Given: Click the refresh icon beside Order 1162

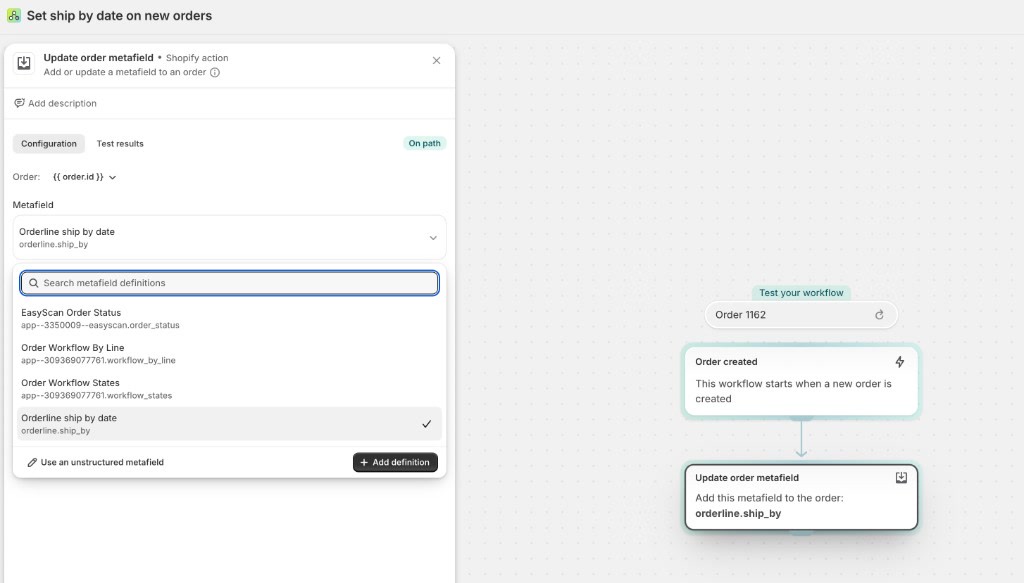Looking at the screenshot, I should coord(879,315).
